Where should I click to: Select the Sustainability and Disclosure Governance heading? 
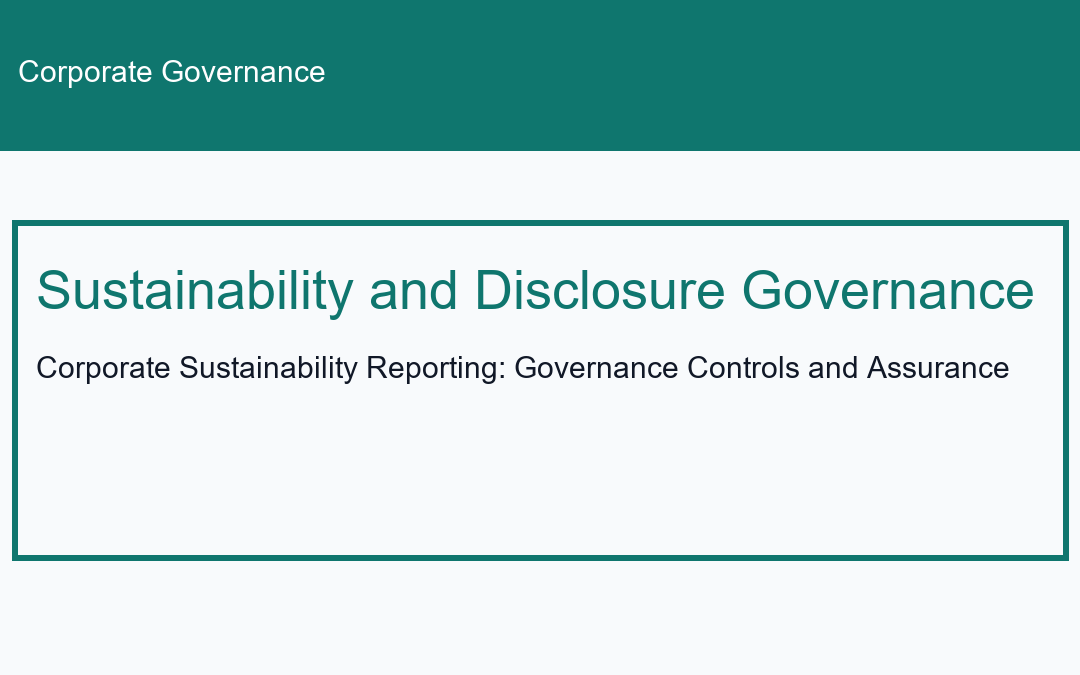535,291
